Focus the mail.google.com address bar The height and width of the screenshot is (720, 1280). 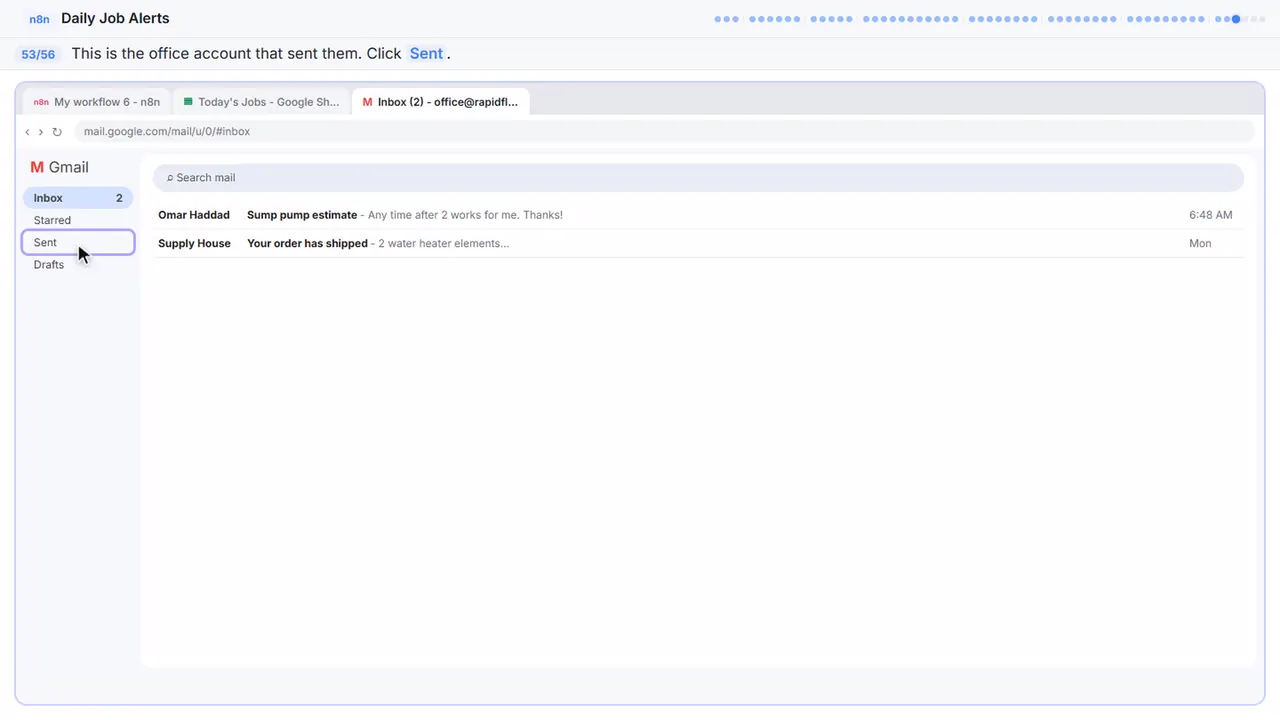pyautogui.click(x=664, y=132)
